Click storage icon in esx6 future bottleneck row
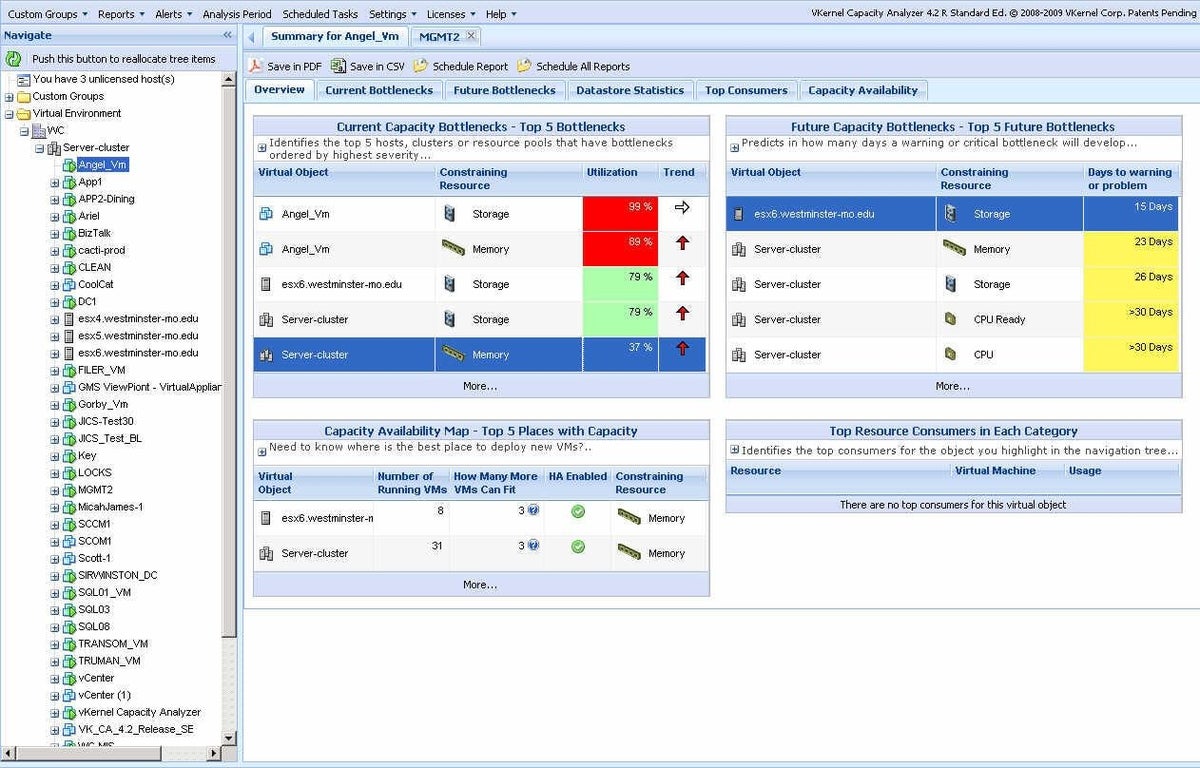This screenshot has height=768, width=1200. click(x=950, y=214)
